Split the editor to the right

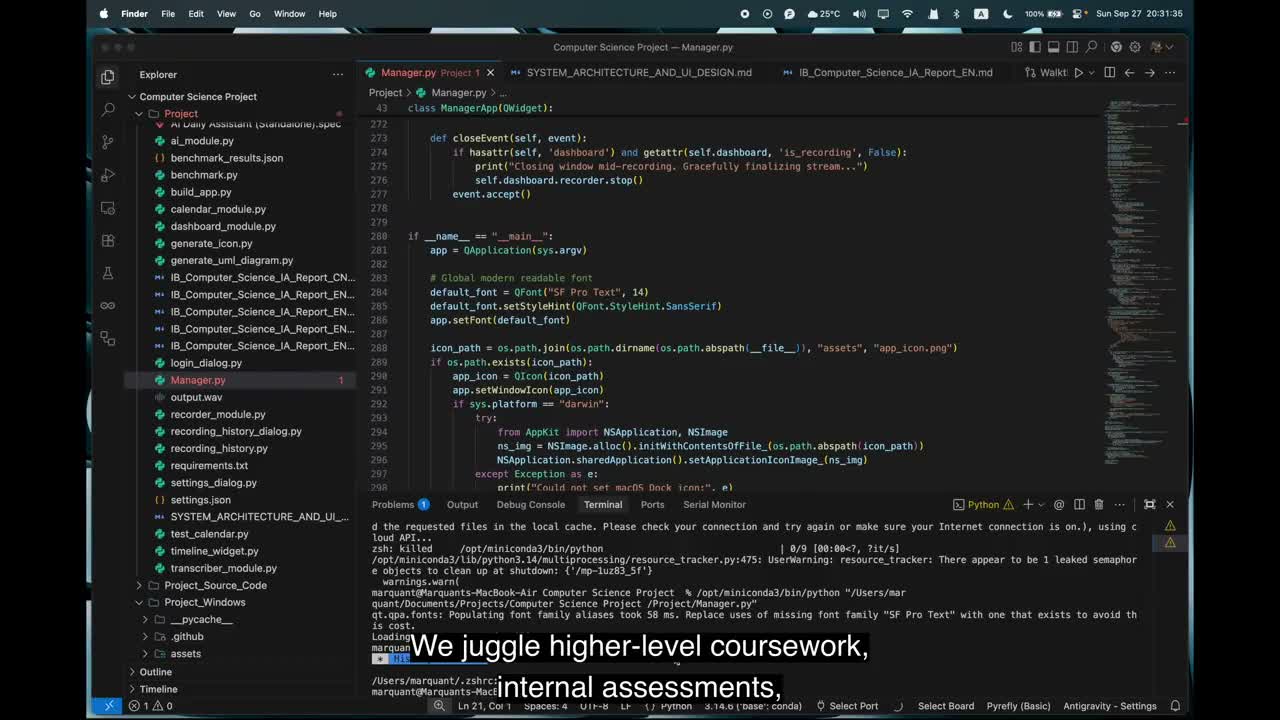(x=1109, y=72)
